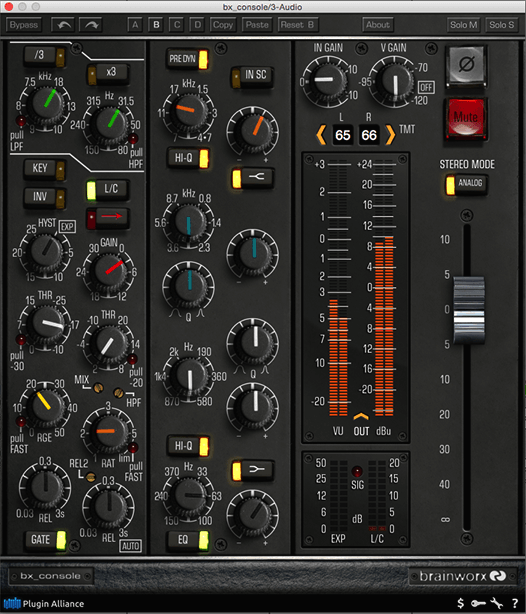526x614 pixels.
Task: Click the red Mute button
Action: tap(466, 118)
